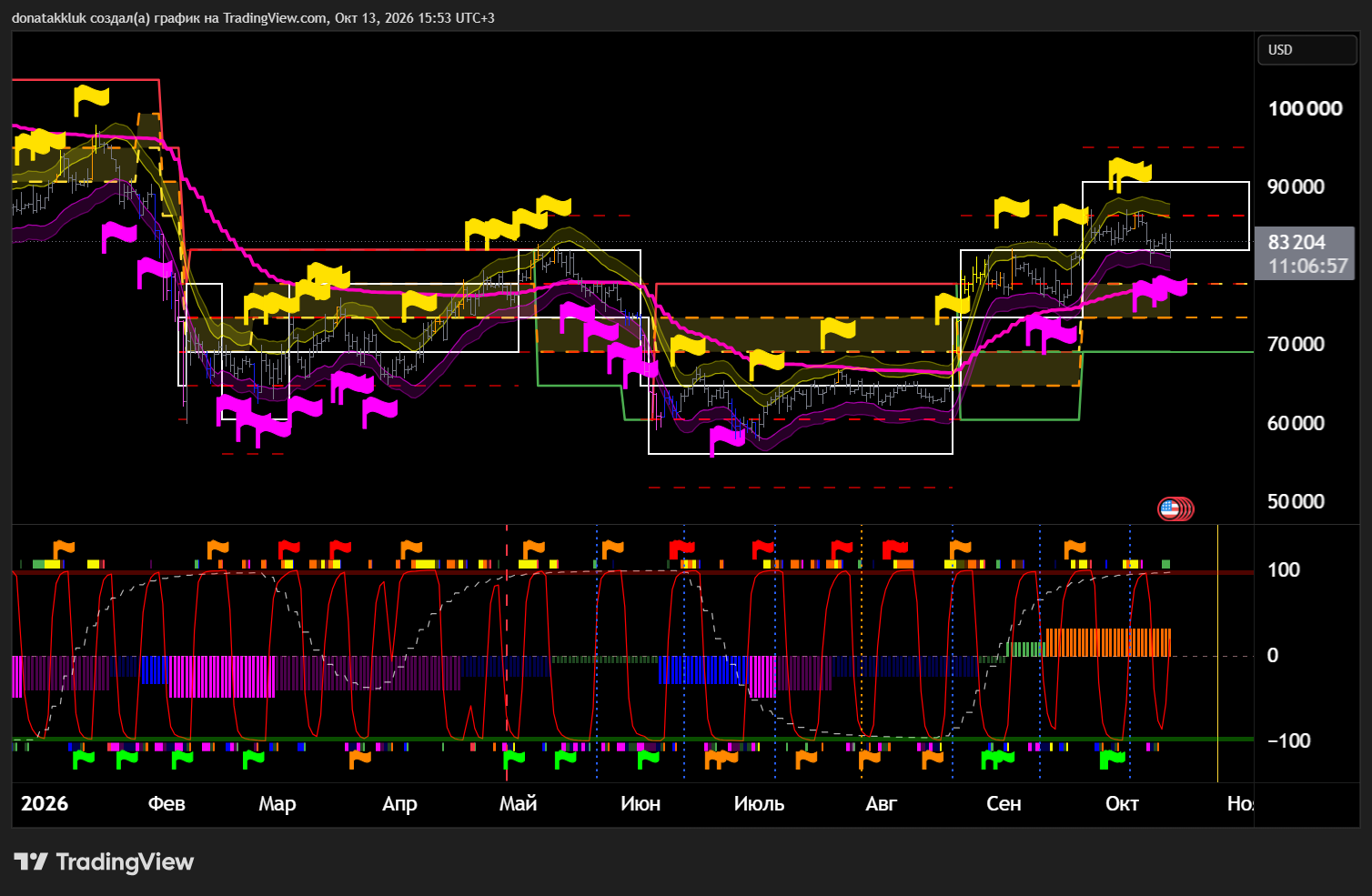Click the 60 000 price scale label
This screenshot has height=896, width=1372.
click(x=1296, y=423)
